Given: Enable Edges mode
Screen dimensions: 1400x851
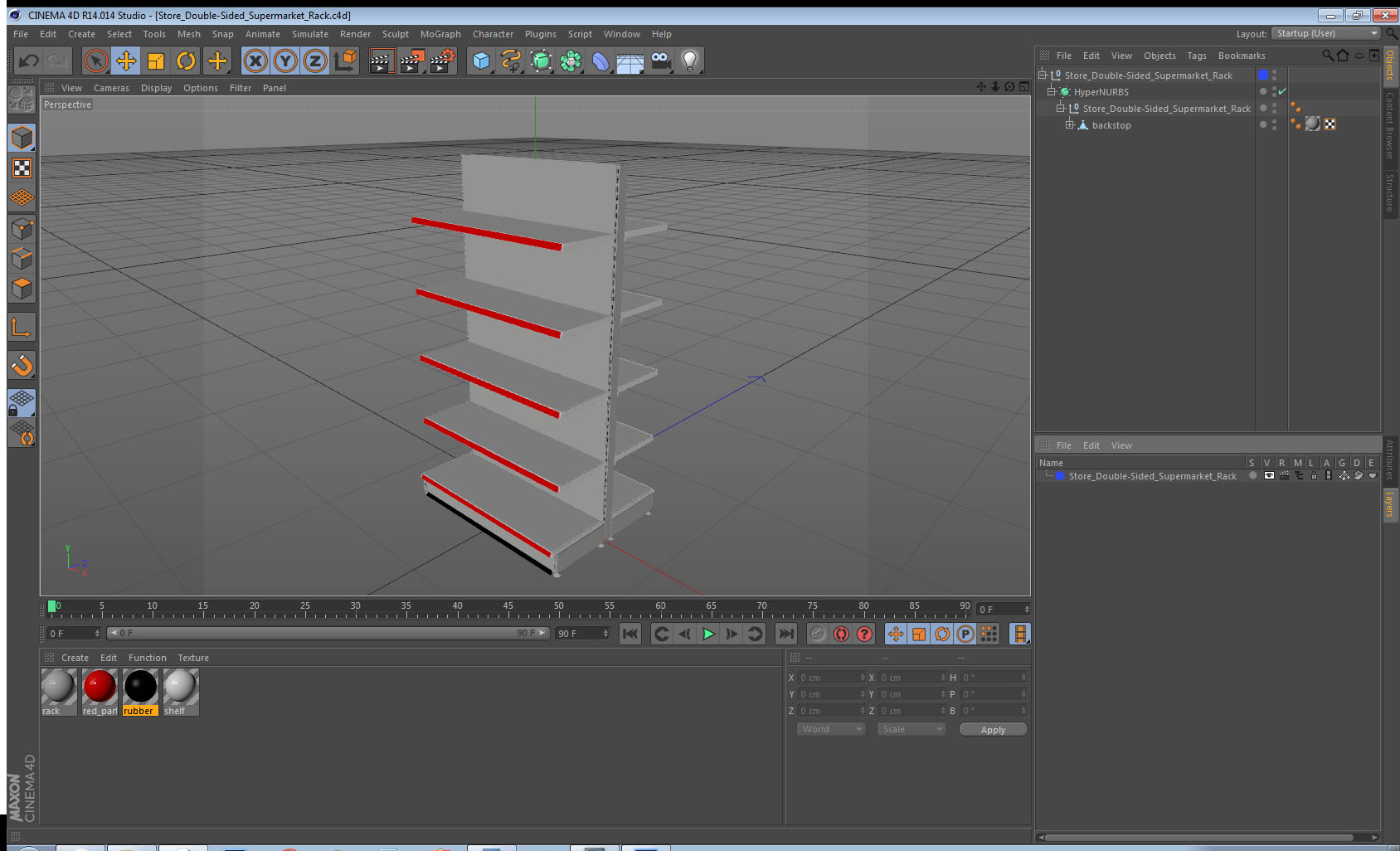Looking at the screenshot, I should point(22,258).
